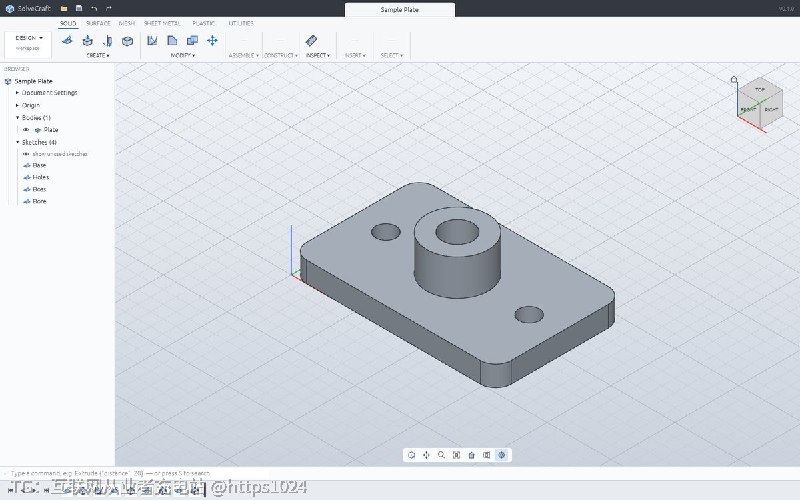Select the Revolve tool in Create group
The width and height of the screenshot is (800, 500).
(x=108, y=40)
